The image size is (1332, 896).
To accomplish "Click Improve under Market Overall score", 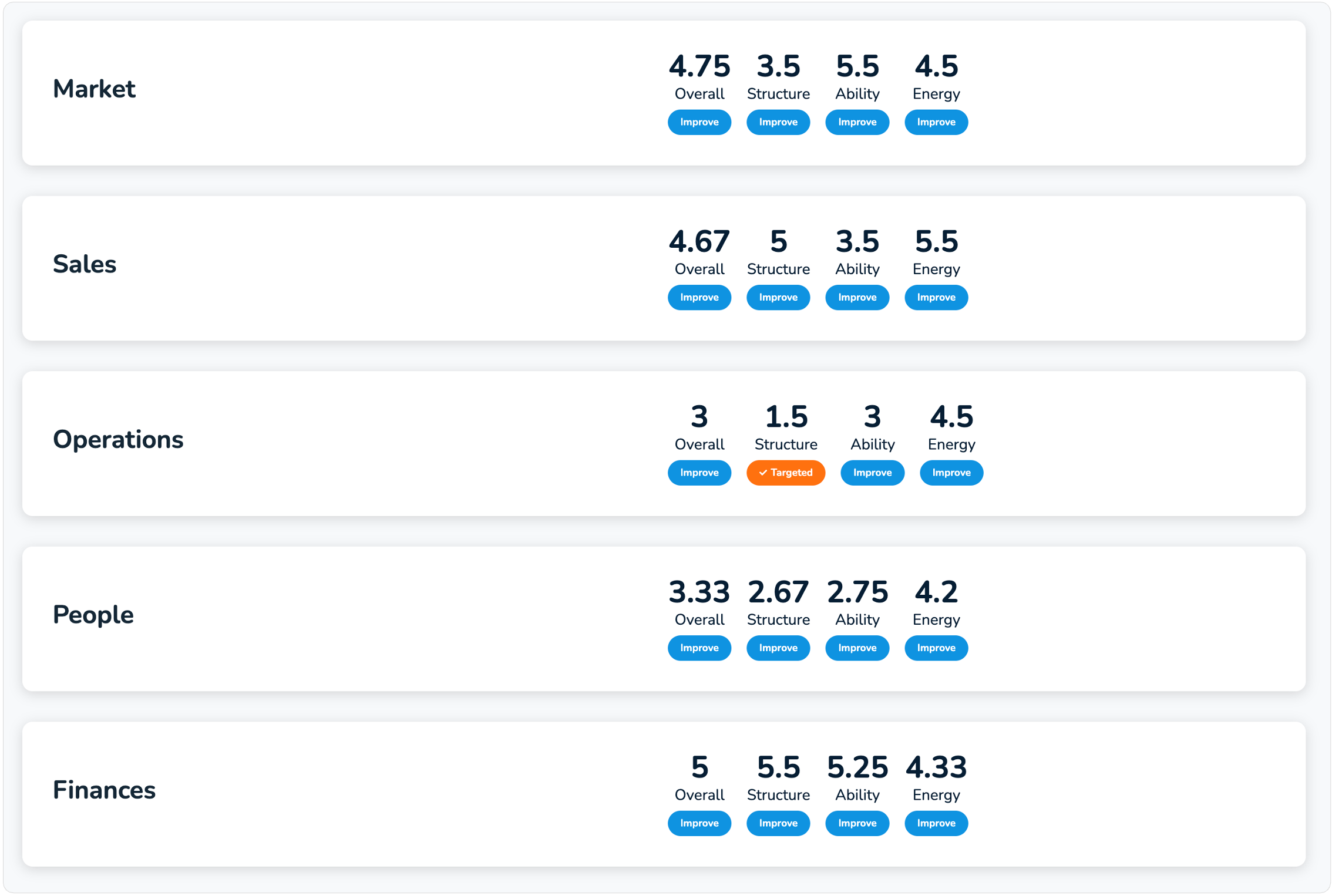I will tap(699, 122).
